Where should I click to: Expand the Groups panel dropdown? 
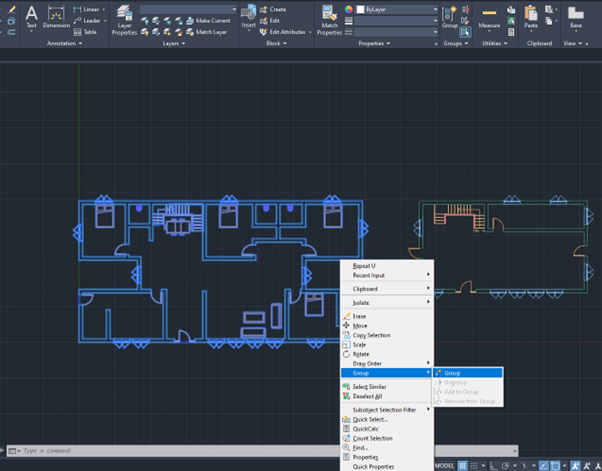pyautogui.click(x=456, y=43)
